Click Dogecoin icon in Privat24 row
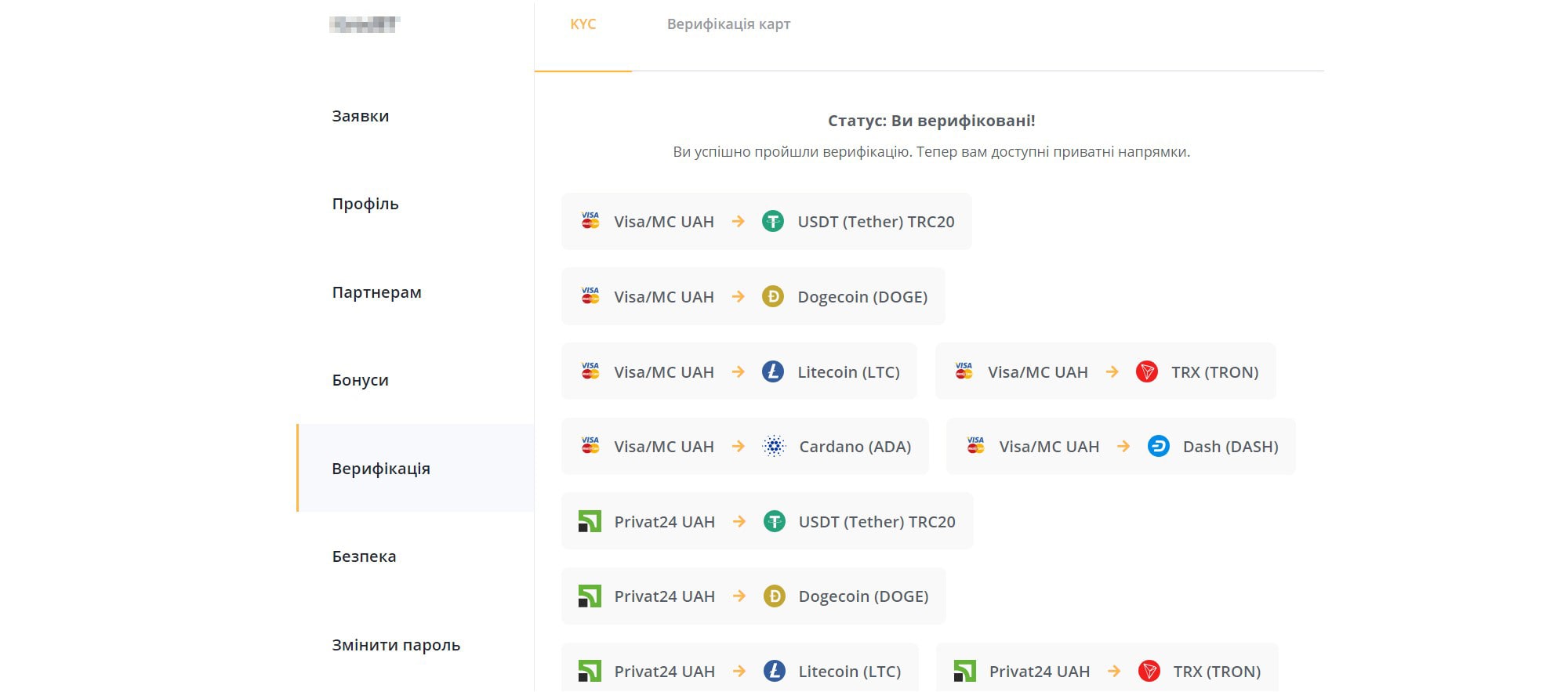This screenshot has height=692, width=1568. click(x=775, y=596)
